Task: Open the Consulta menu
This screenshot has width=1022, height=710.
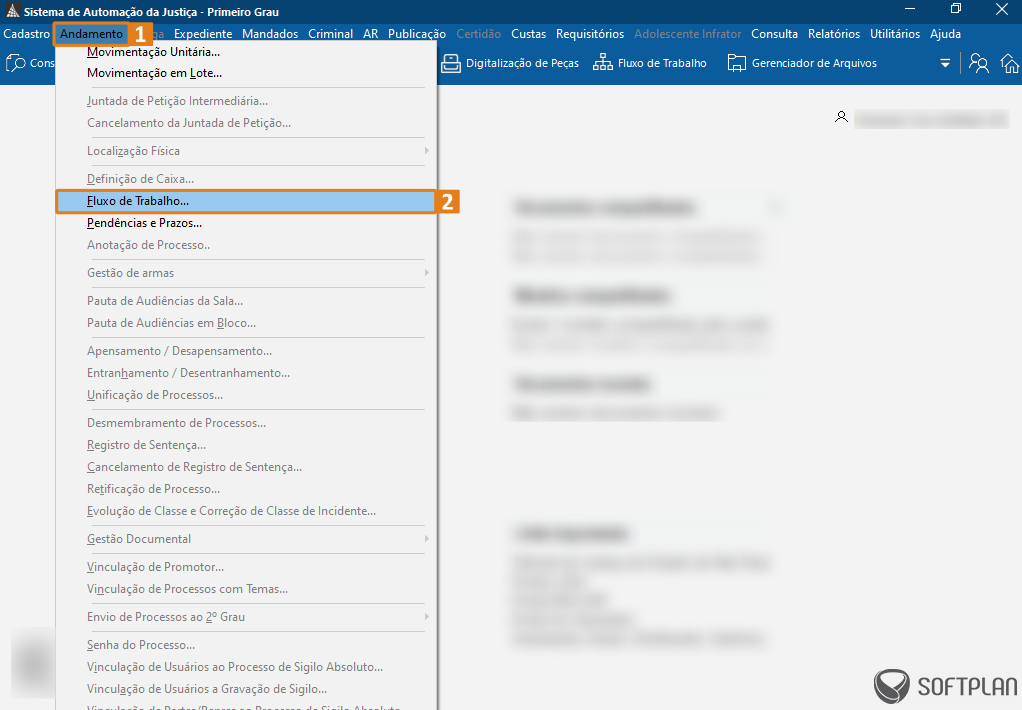Action: (x=774, y=34)
